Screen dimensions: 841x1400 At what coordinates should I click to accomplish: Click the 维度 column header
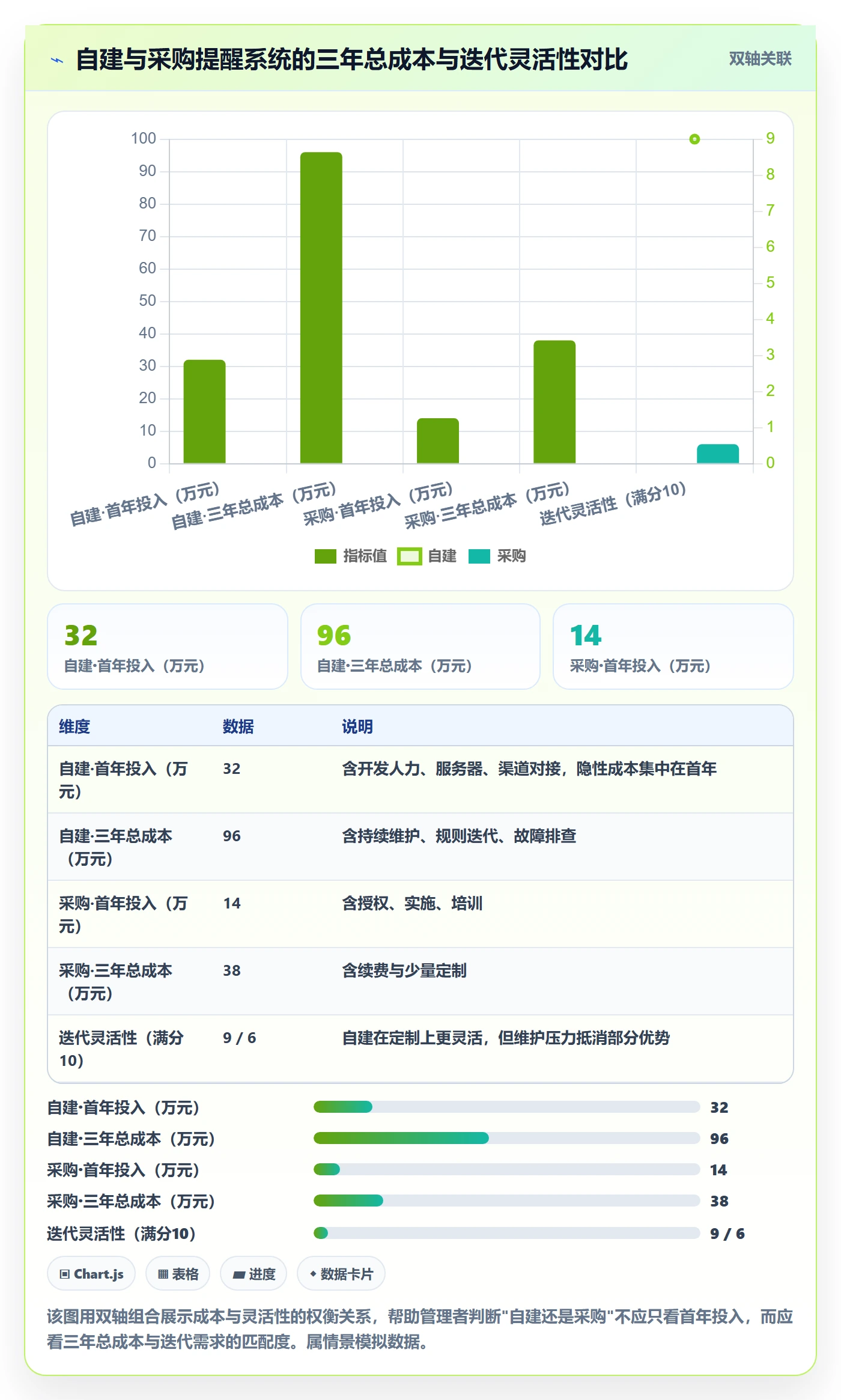74,726
